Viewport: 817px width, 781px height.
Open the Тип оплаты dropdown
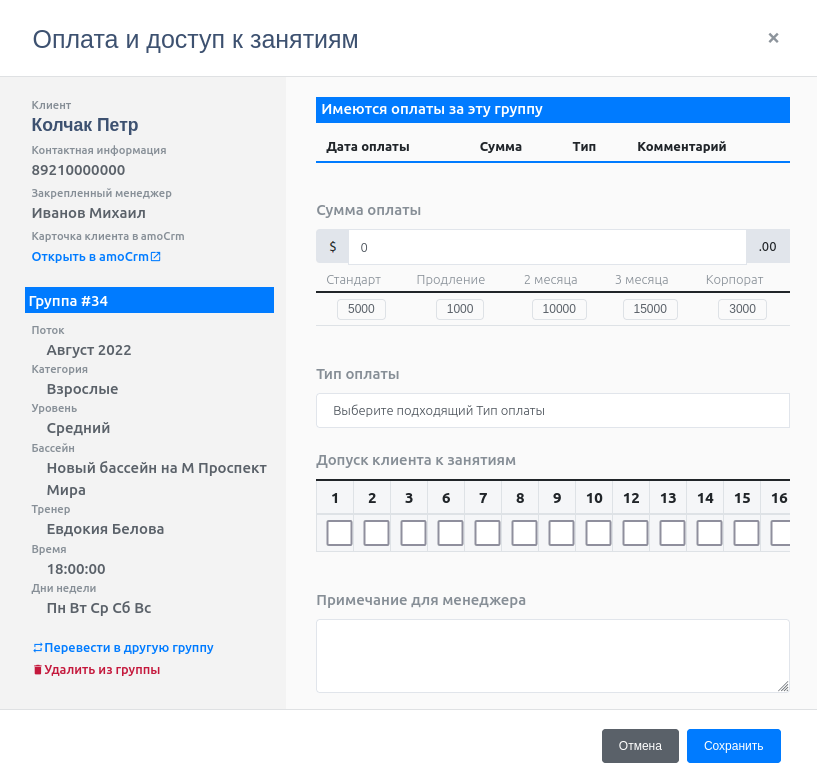tap(552, 410)
